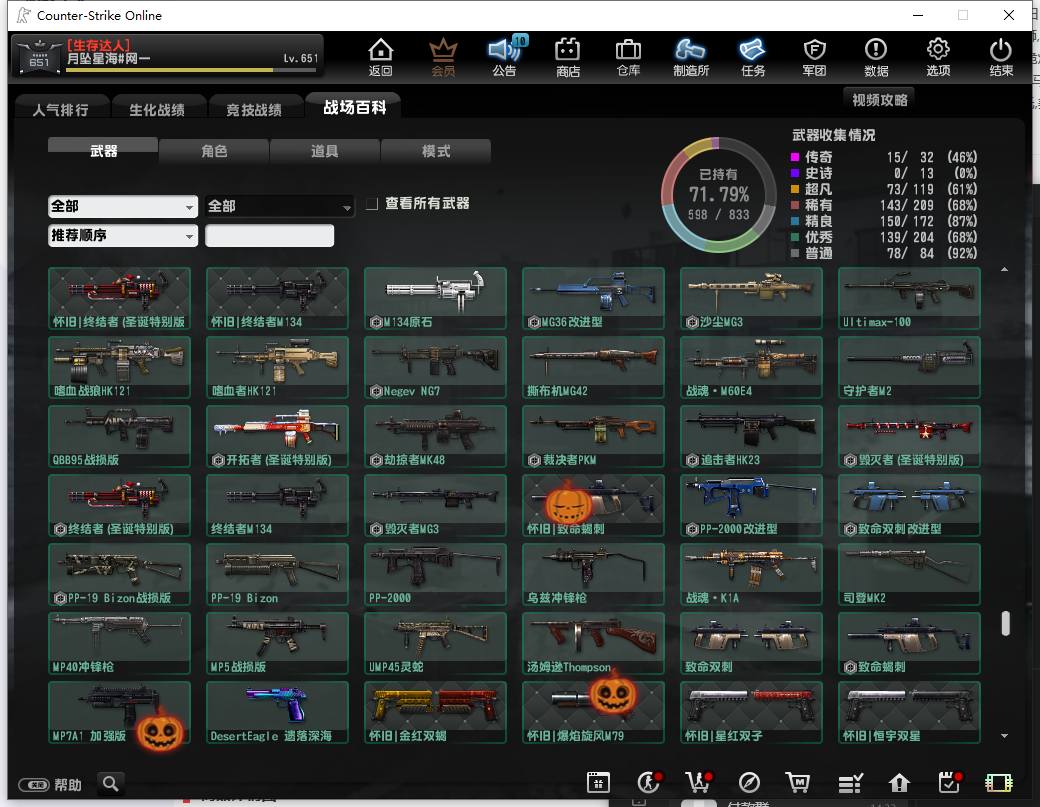Open the 军团 clan shield icon

814,57
